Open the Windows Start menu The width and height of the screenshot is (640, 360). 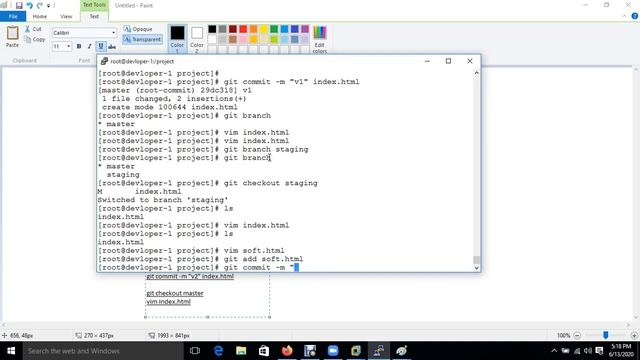pos(11,351)
